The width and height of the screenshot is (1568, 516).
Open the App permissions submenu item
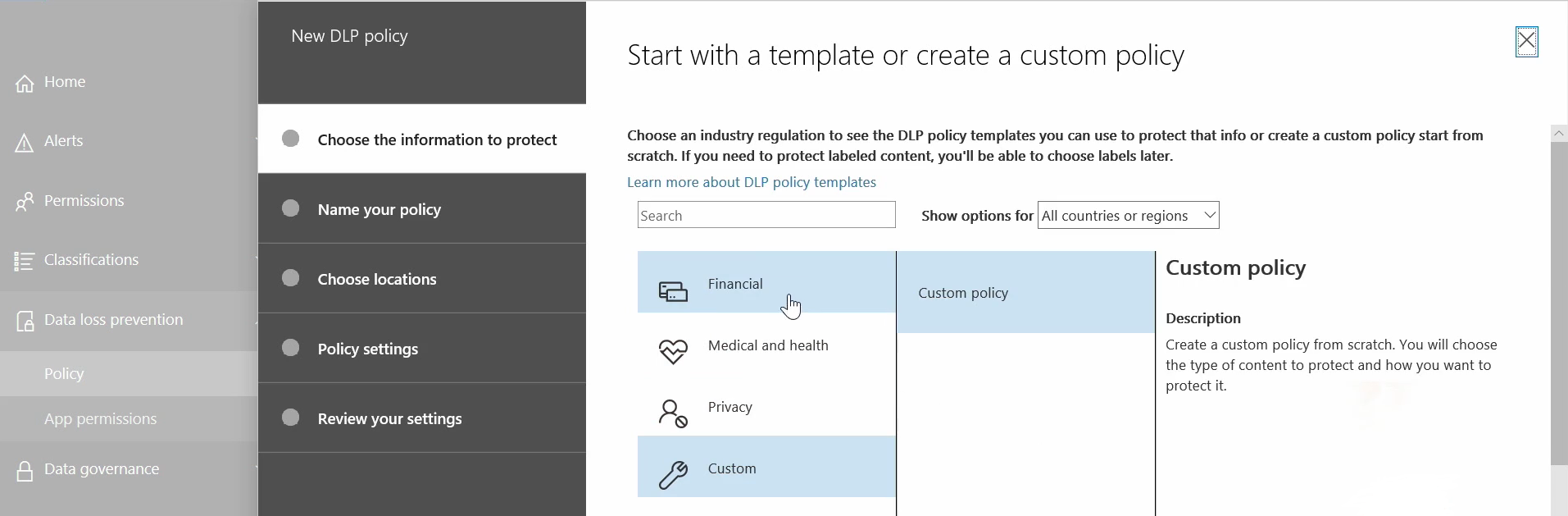pos(100,419)
